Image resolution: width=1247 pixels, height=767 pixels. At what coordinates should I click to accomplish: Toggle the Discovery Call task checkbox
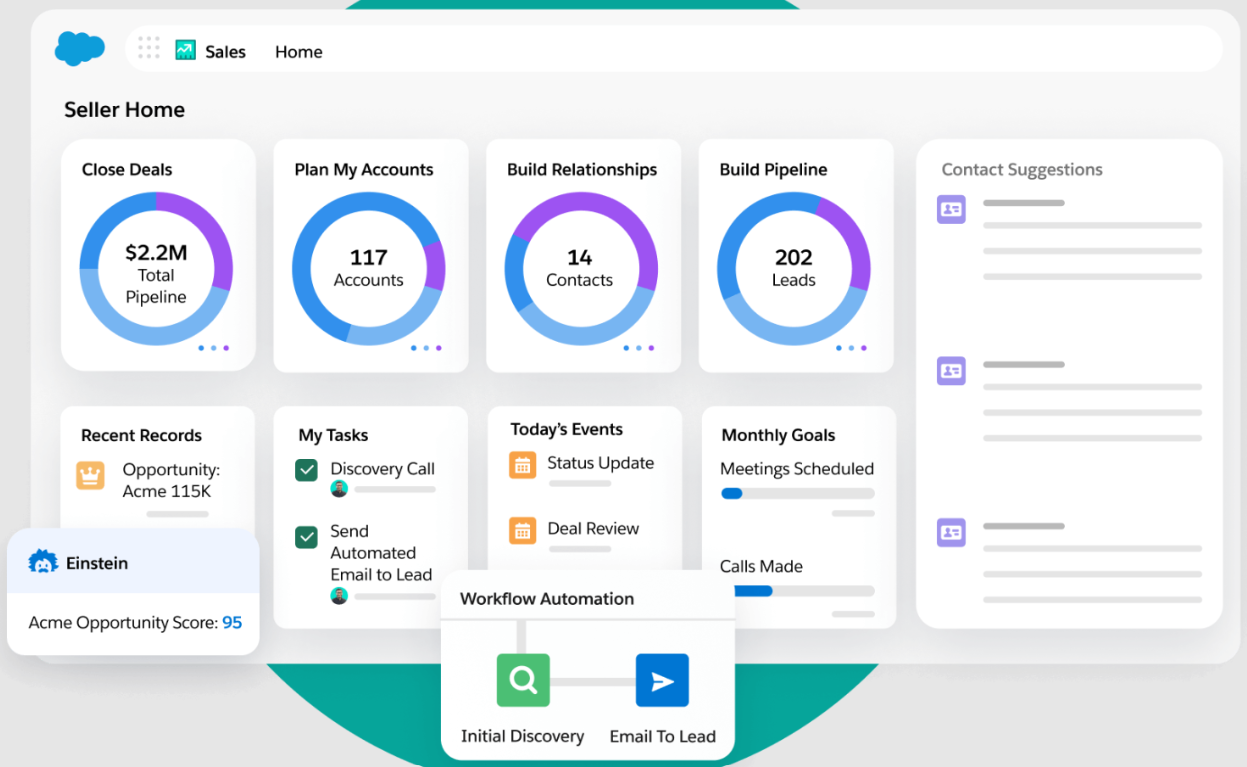(307, 470)
